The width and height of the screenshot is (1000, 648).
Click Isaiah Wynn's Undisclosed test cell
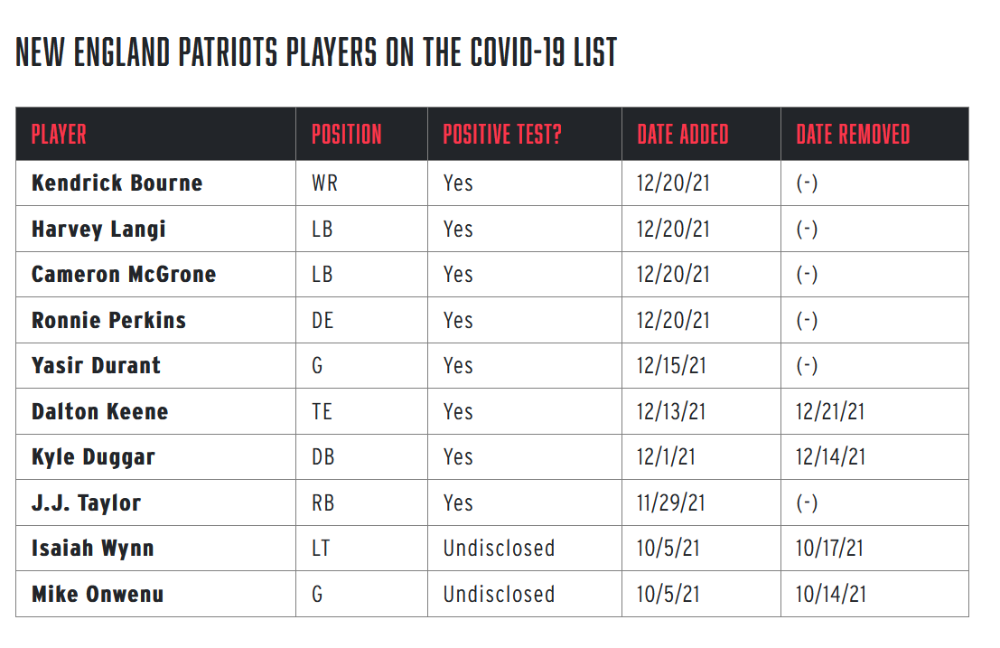[499, 549]
